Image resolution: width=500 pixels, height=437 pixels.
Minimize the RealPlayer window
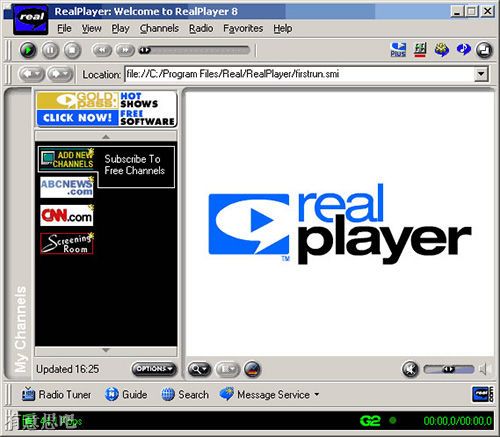(457, 11)
